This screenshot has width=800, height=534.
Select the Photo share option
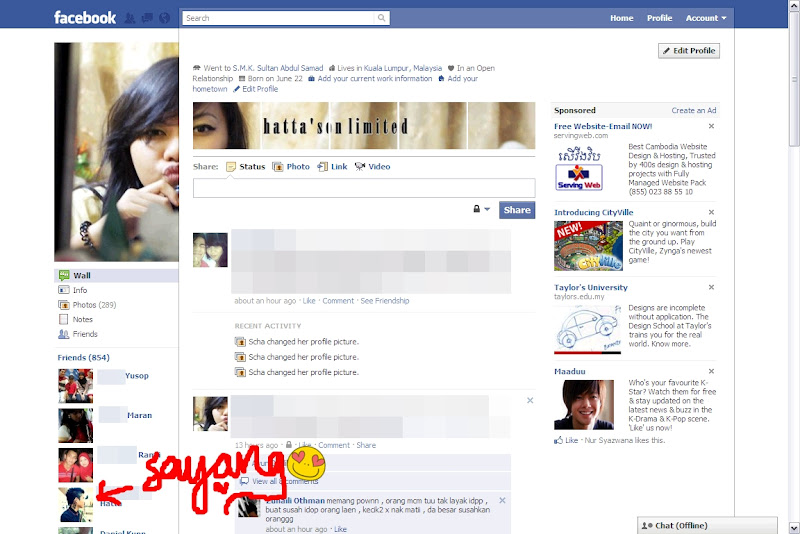(x=291, y=167)
